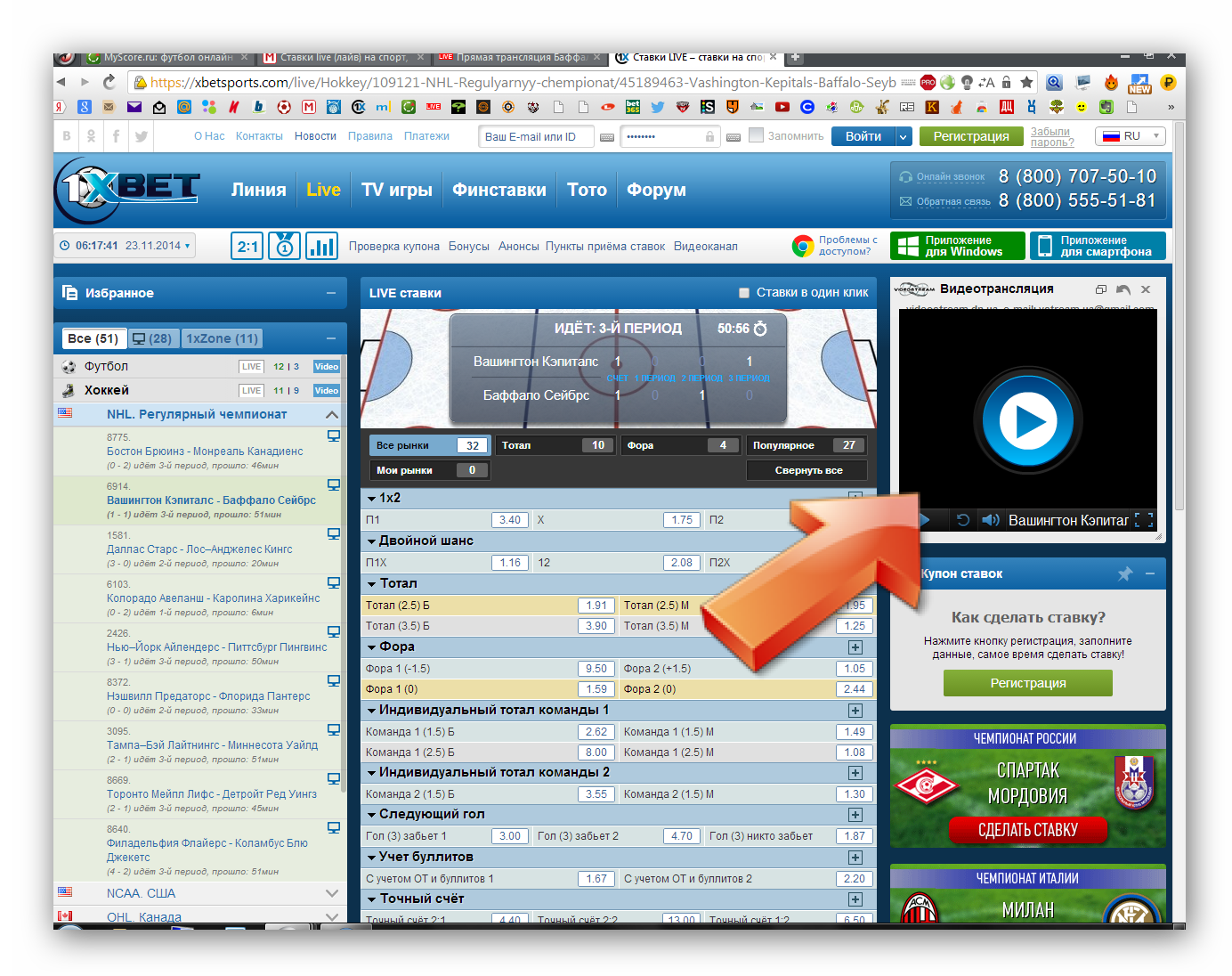The image size is (1232, 976).
Task: Open the statistics bar chart icon
Action: click(x=321, y=246)
